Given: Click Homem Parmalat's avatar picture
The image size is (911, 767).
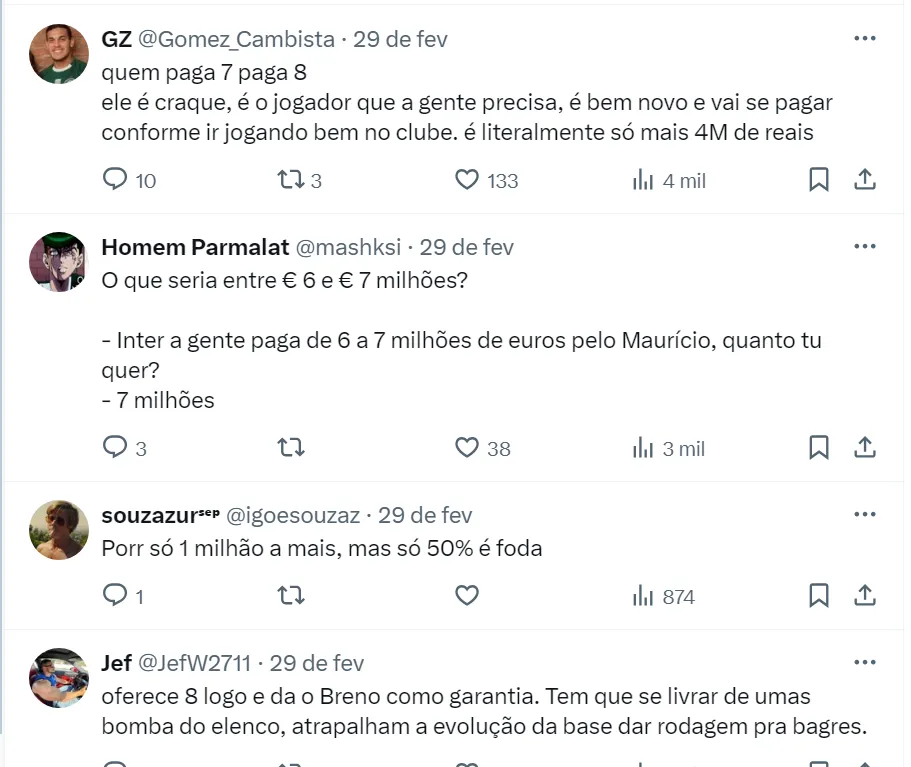Looking at the screenshot, I should click(59, 262).
